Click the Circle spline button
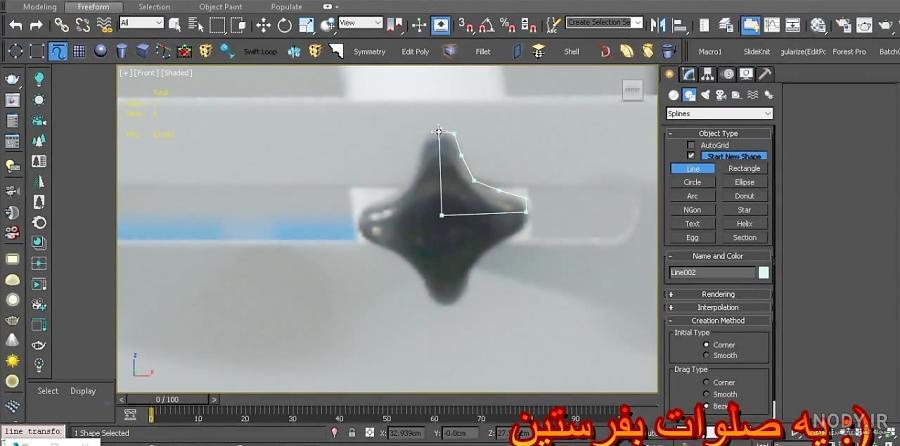Viewport: 900px width, 446px height. (693, 182)
